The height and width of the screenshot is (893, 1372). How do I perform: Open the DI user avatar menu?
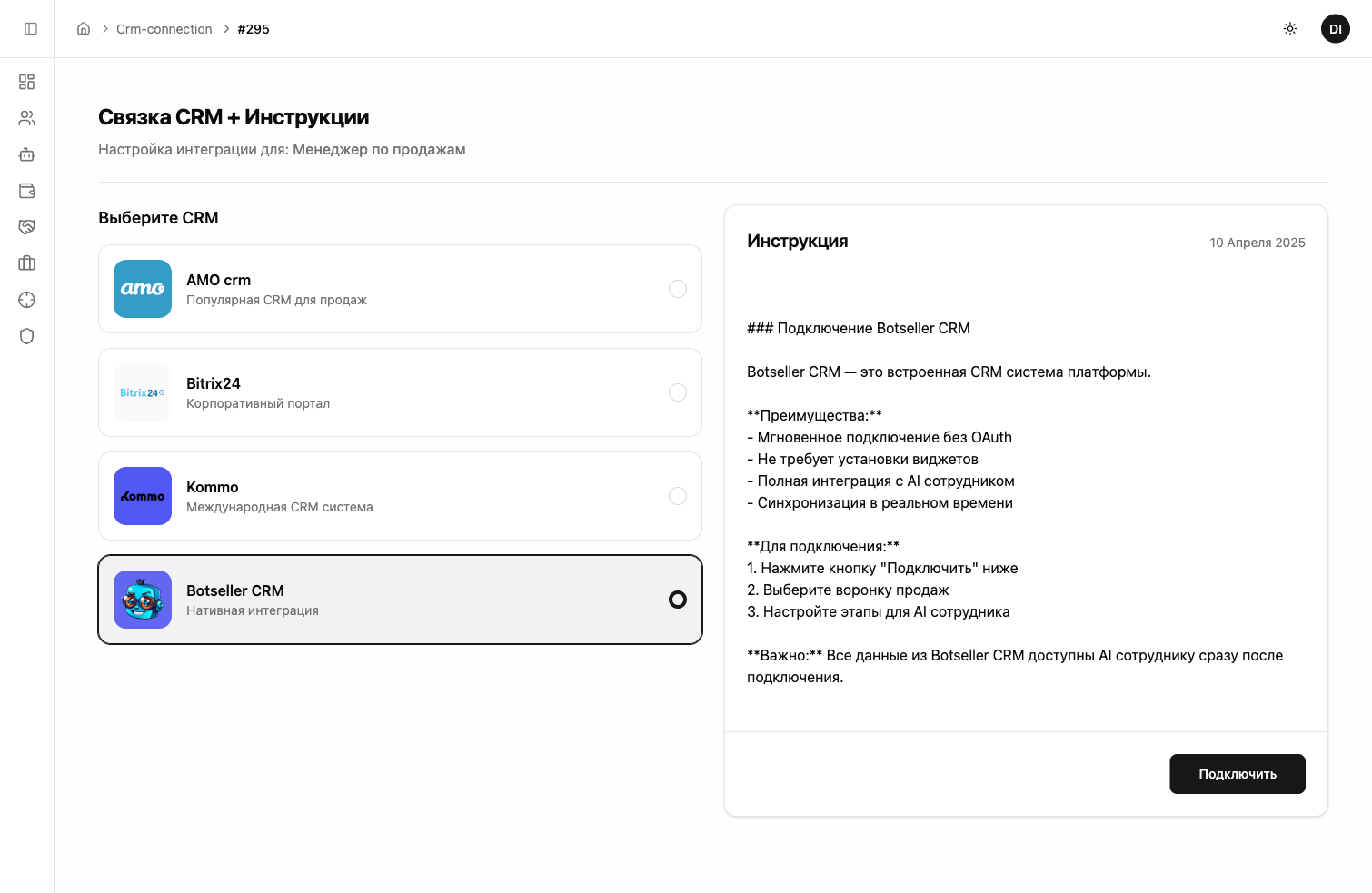point(1336,29)
